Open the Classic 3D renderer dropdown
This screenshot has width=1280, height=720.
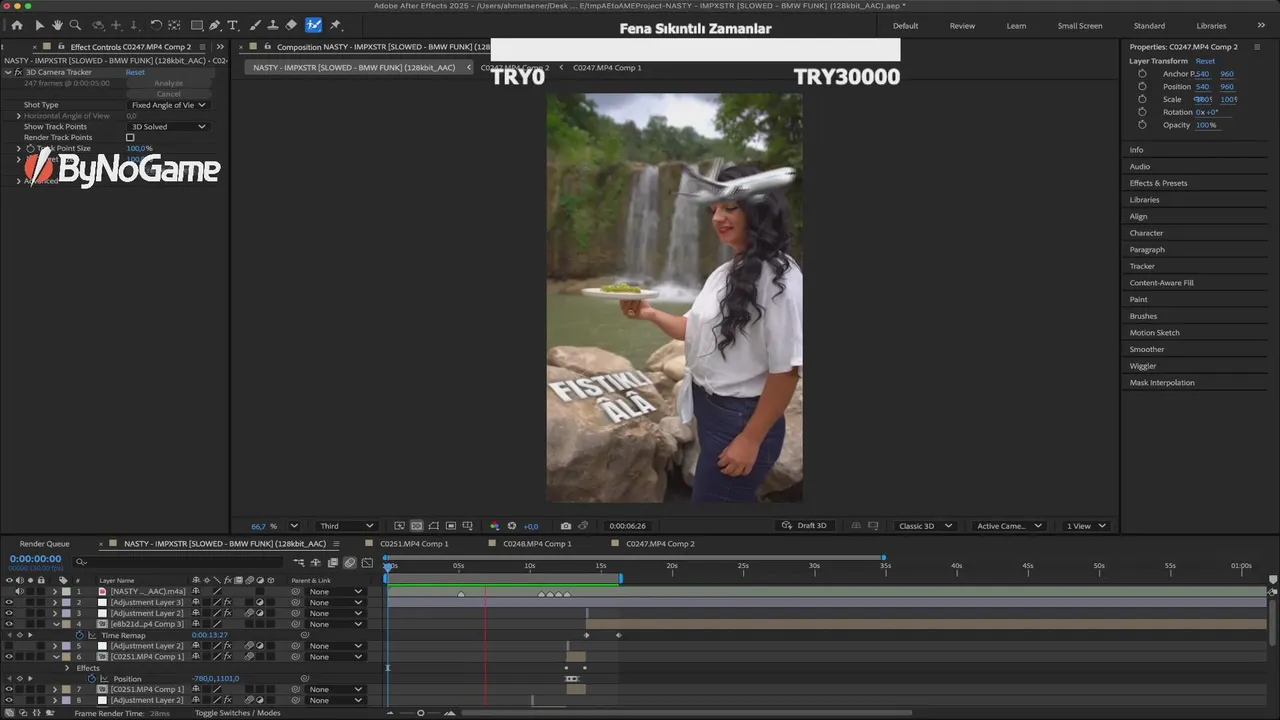[925, 526]
